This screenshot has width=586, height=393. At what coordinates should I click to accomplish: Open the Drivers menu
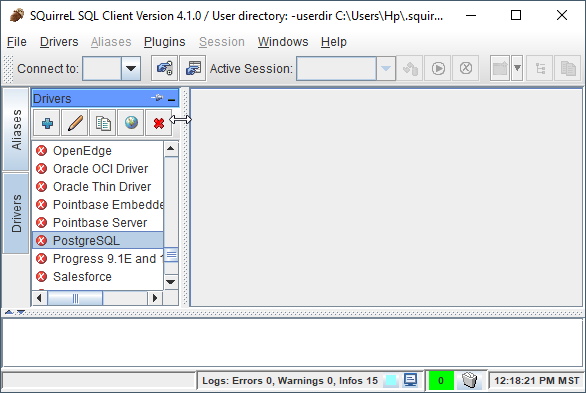(x=59, y=42)
